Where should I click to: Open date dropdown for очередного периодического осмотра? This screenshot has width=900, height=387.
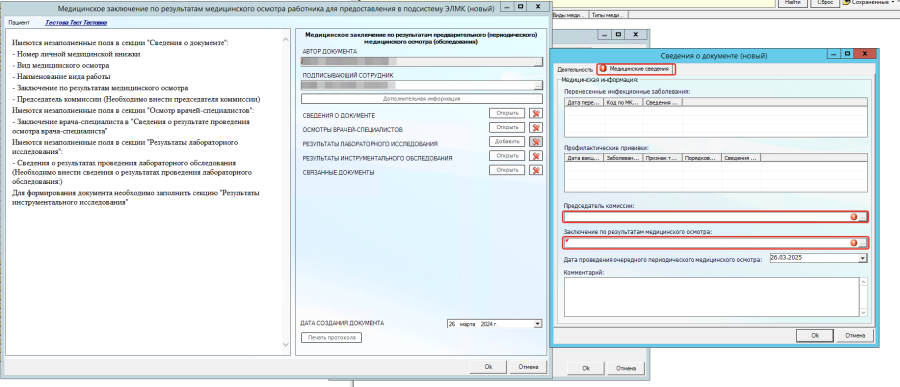863,258
